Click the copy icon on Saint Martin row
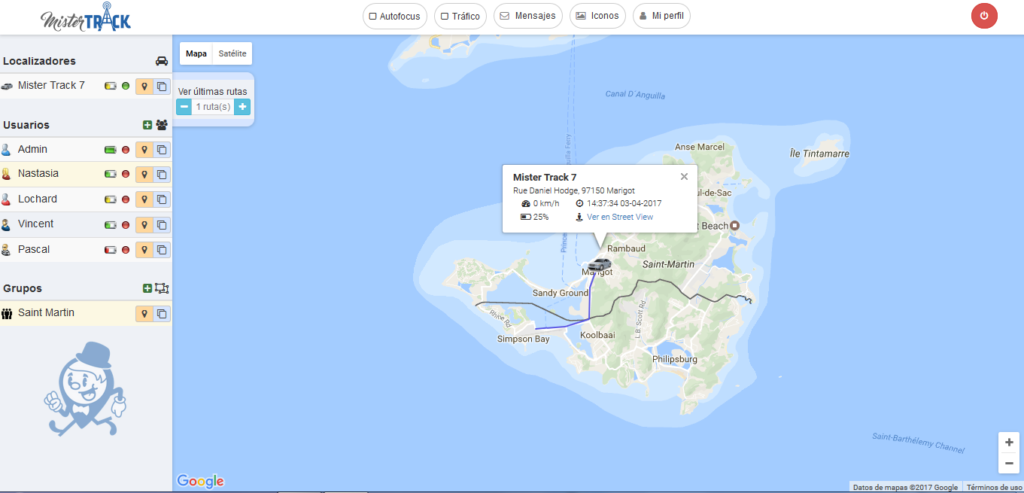This screenshot has height=493, width=1024. point(161,313)
